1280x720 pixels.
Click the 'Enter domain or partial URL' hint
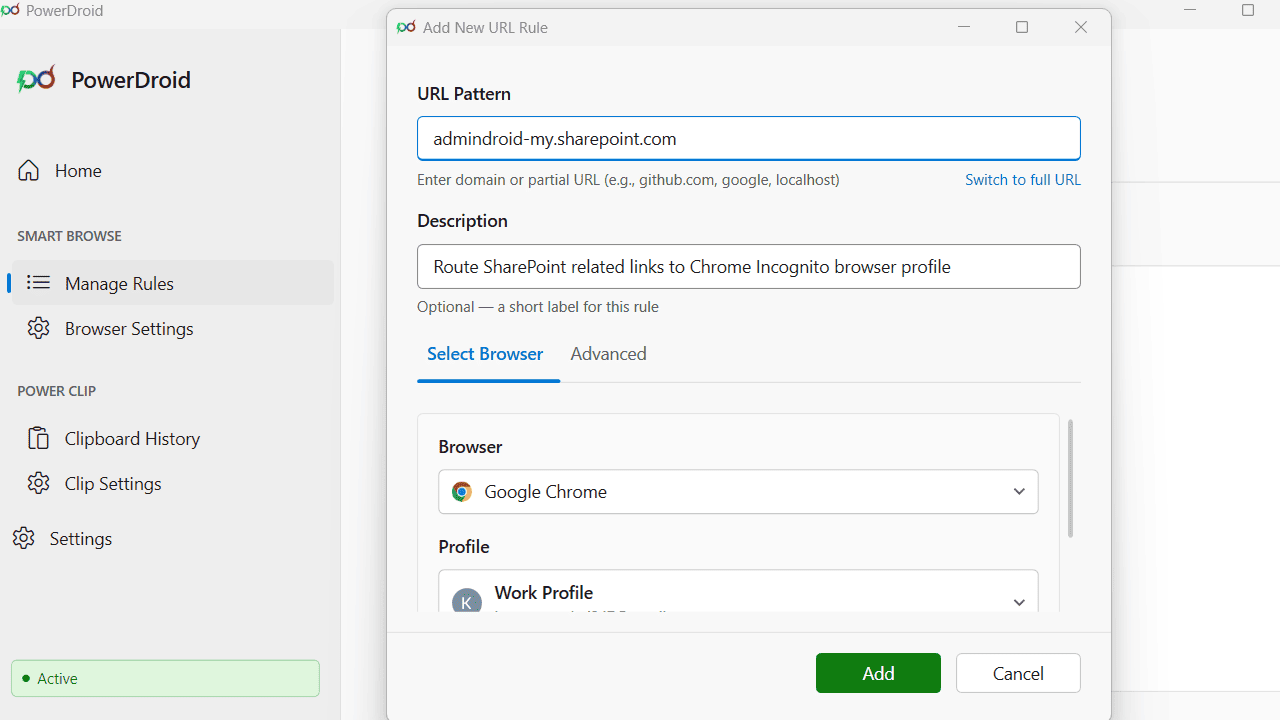tap(628, 180)
